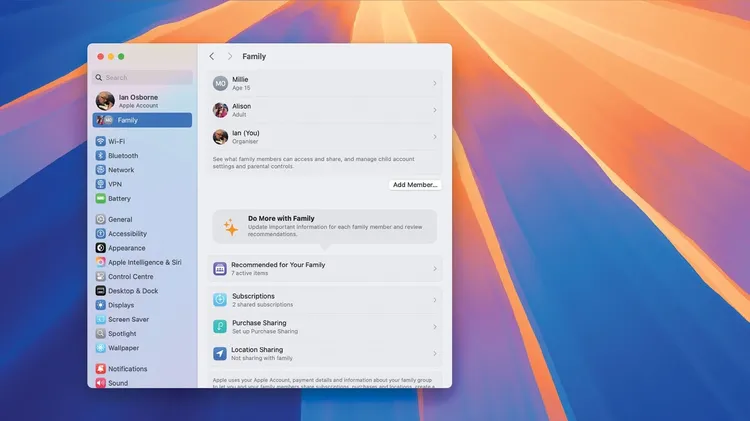
Task: Click the Add Member... button
Action: point(415,185)
